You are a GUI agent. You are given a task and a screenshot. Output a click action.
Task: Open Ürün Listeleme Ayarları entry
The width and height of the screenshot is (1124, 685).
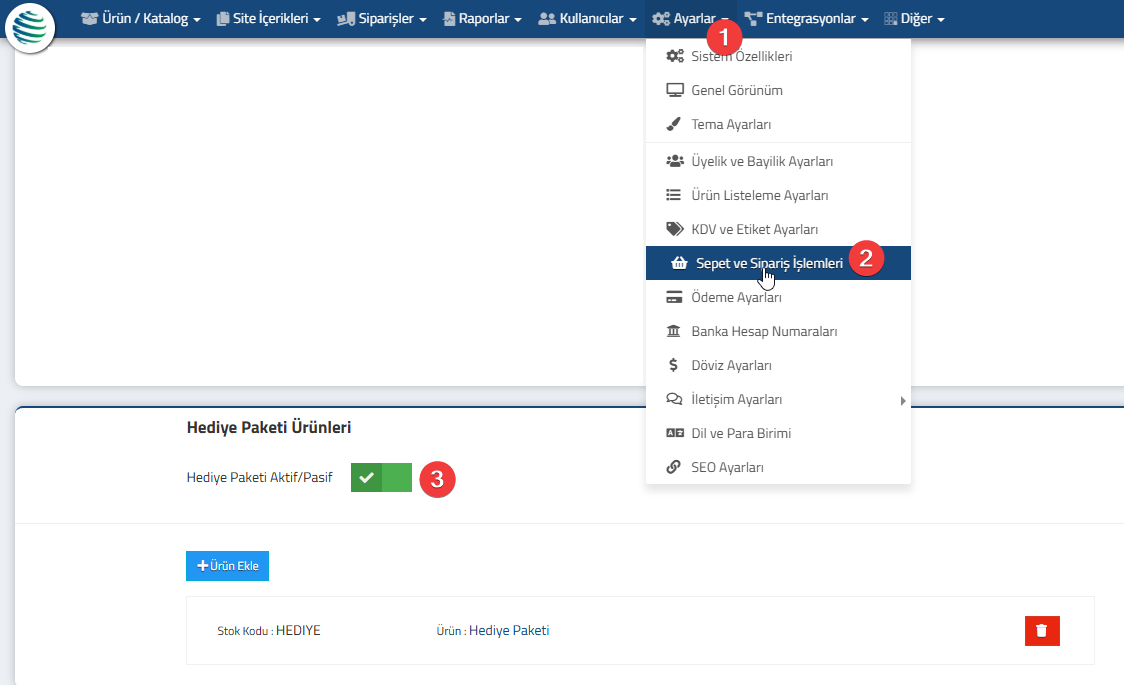[778, 195]
